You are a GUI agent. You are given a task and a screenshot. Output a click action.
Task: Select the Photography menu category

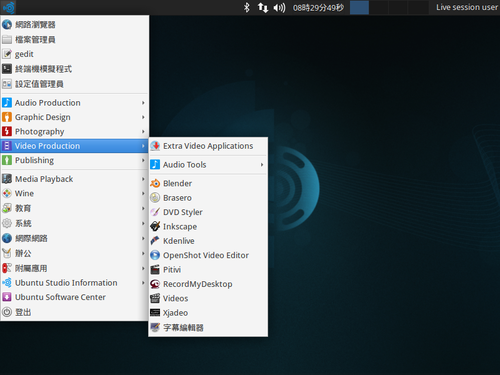[x=74, y=131]
